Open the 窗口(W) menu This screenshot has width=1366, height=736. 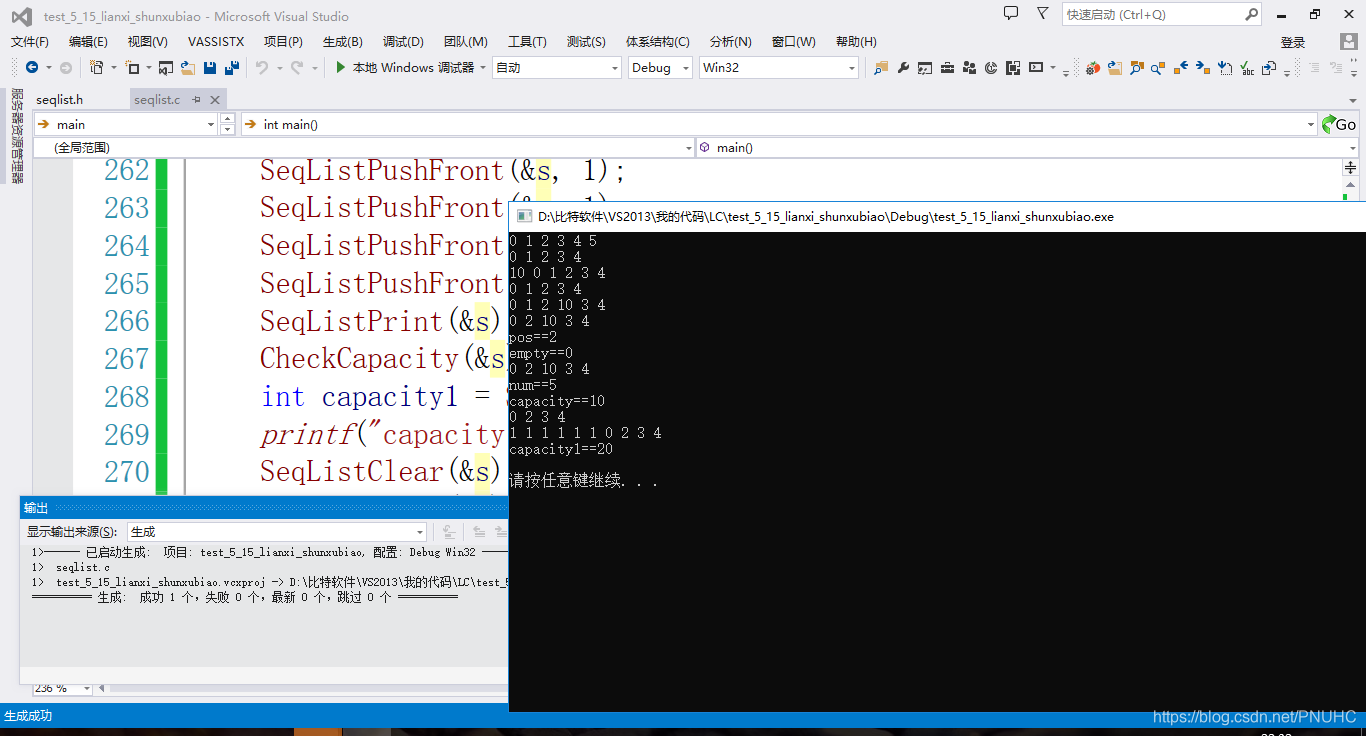coord(794,41)
